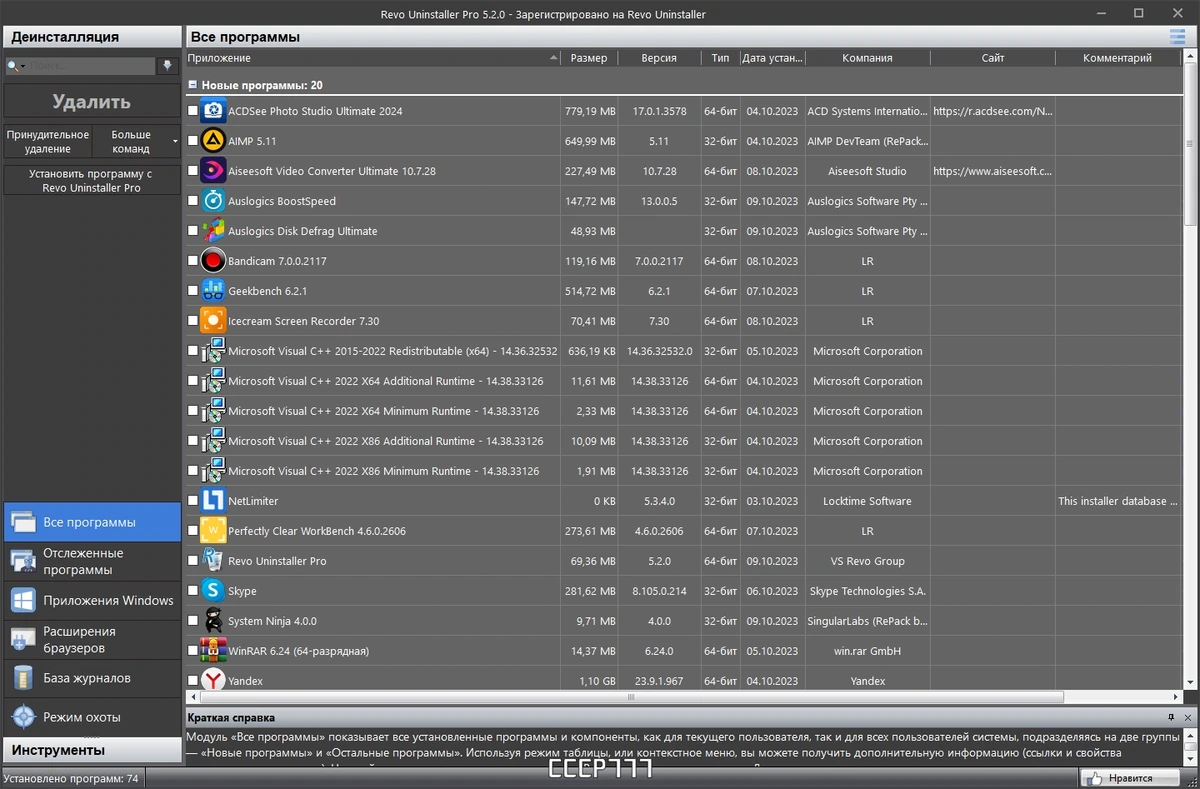Click the Bandicam program icon

tap(213, 261)
